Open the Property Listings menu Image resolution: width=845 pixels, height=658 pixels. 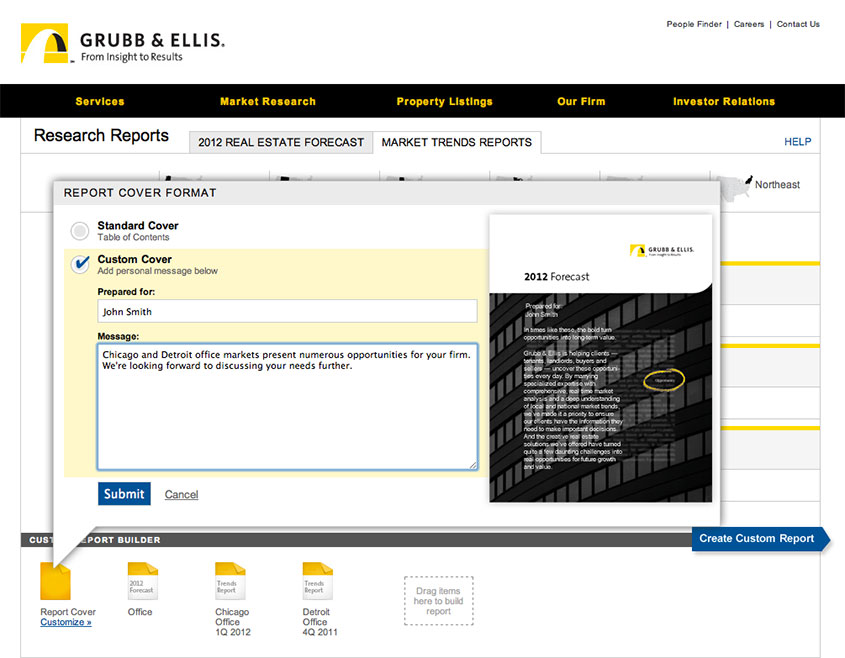coord(444,101)
